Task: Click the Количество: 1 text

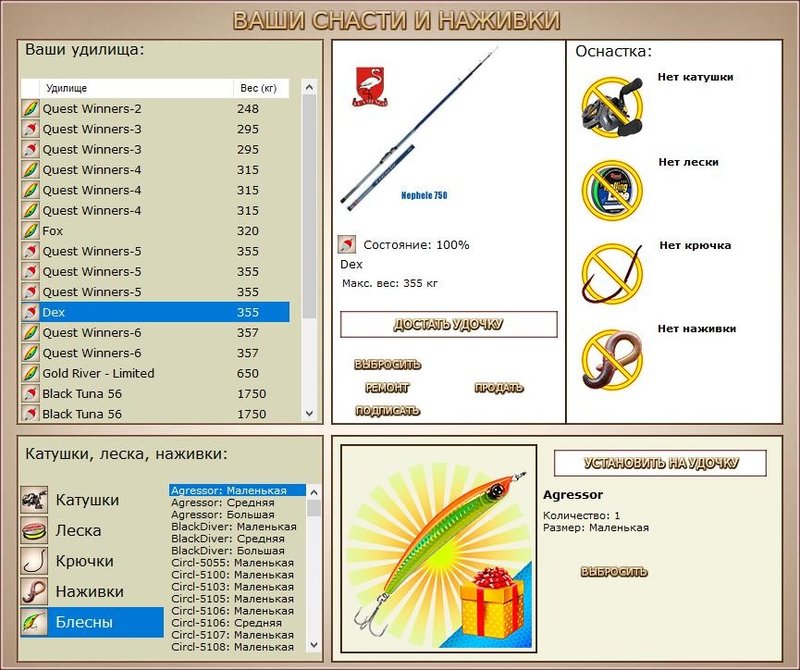Action: (582, 515)
